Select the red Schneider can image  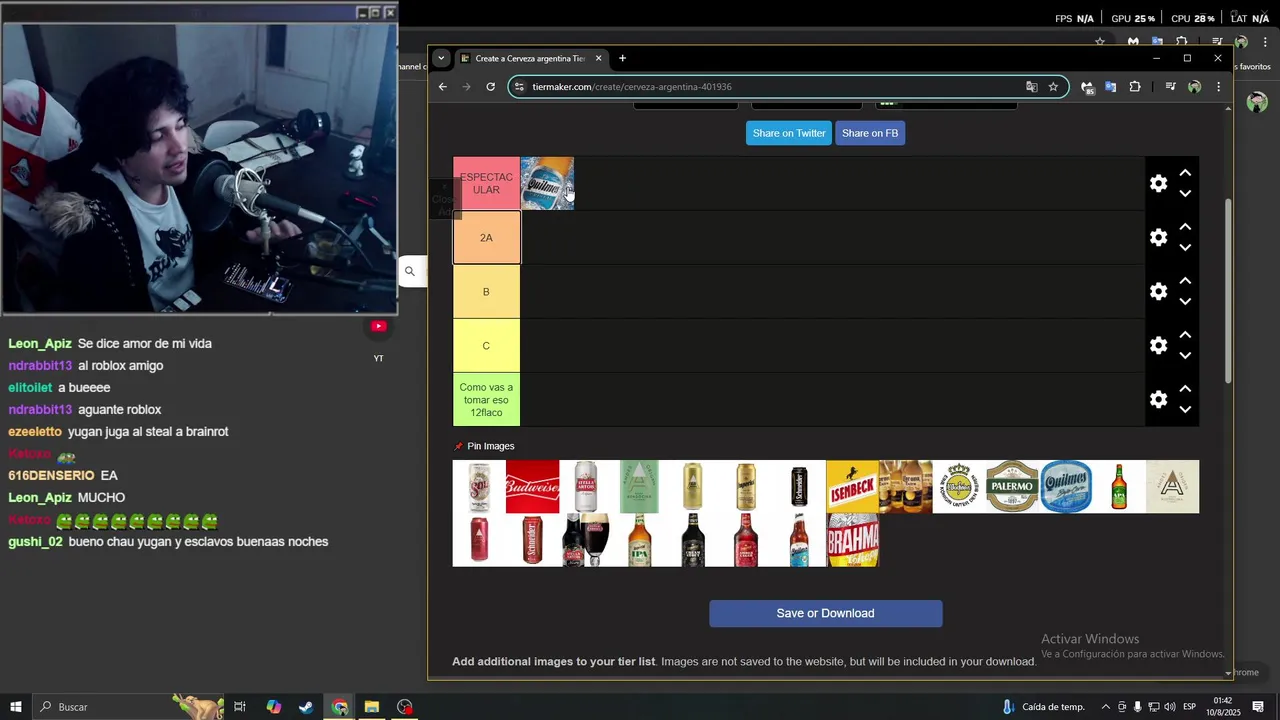point(533,540)
